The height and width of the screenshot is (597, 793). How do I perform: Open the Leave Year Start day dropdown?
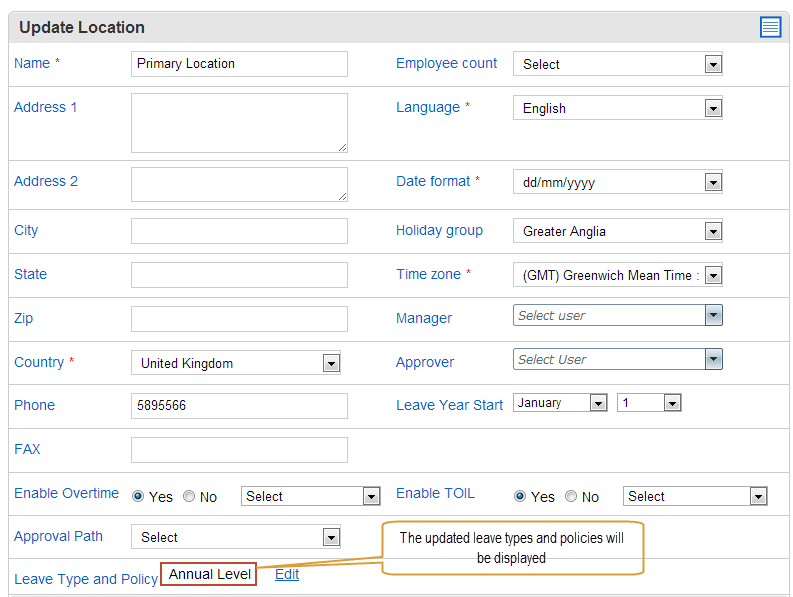pyautogui.click(x=649, y=403)
